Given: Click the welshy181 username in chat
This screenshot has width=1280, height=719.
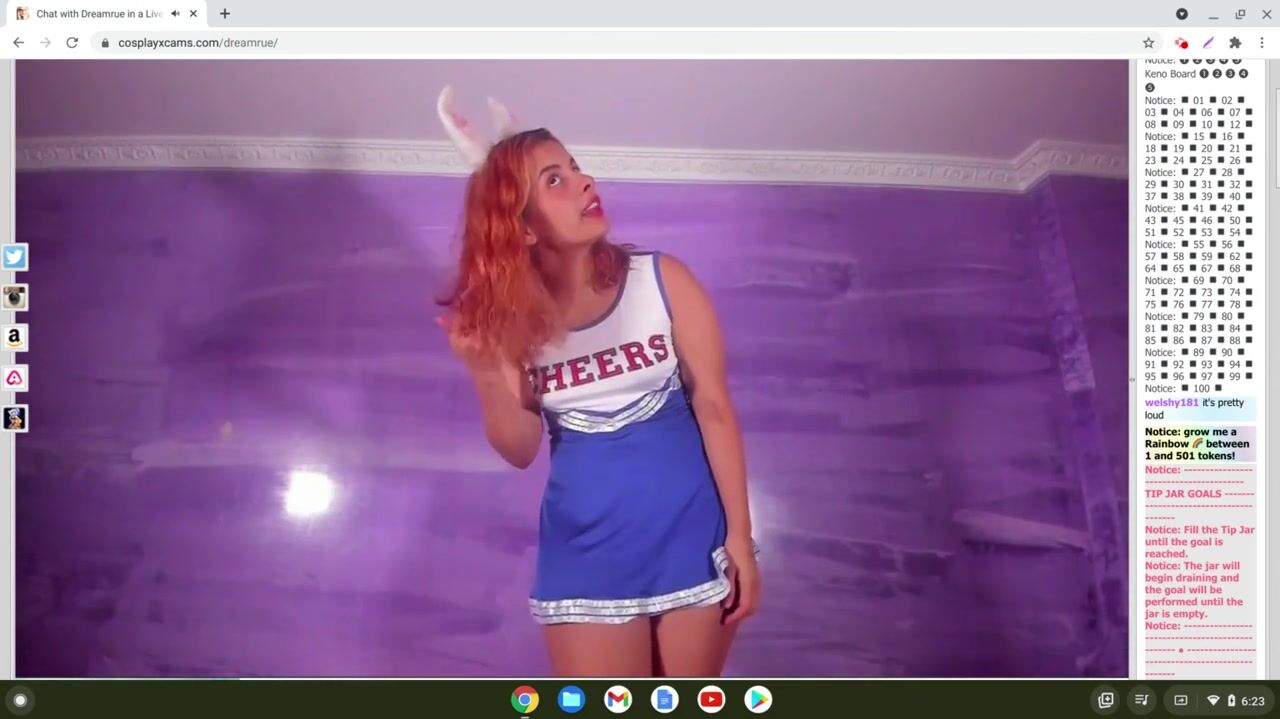Looking at the screenshot, I should coord(1171,403).
